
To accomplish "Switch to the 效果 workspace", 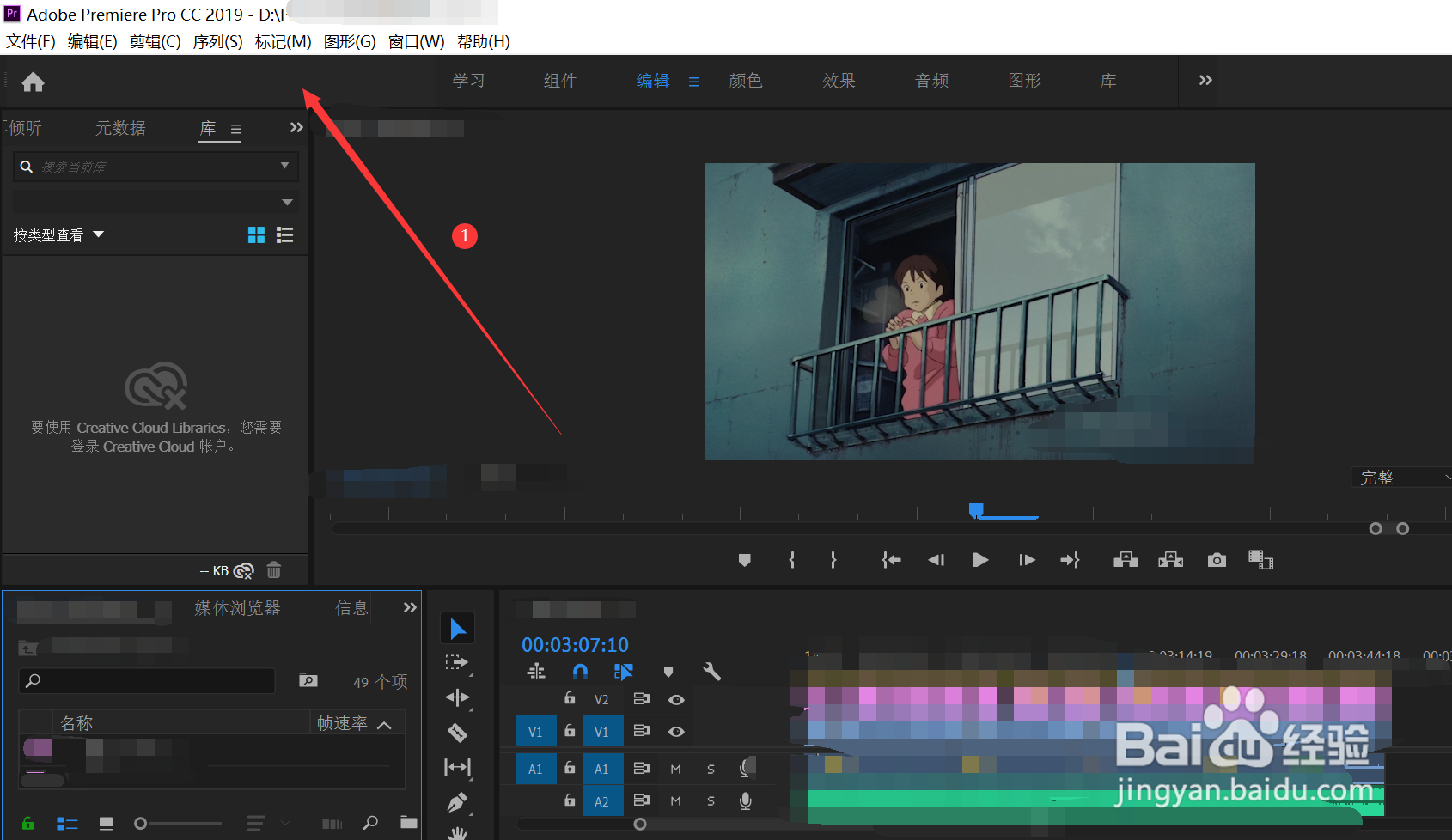I will [x=839, y=81].
